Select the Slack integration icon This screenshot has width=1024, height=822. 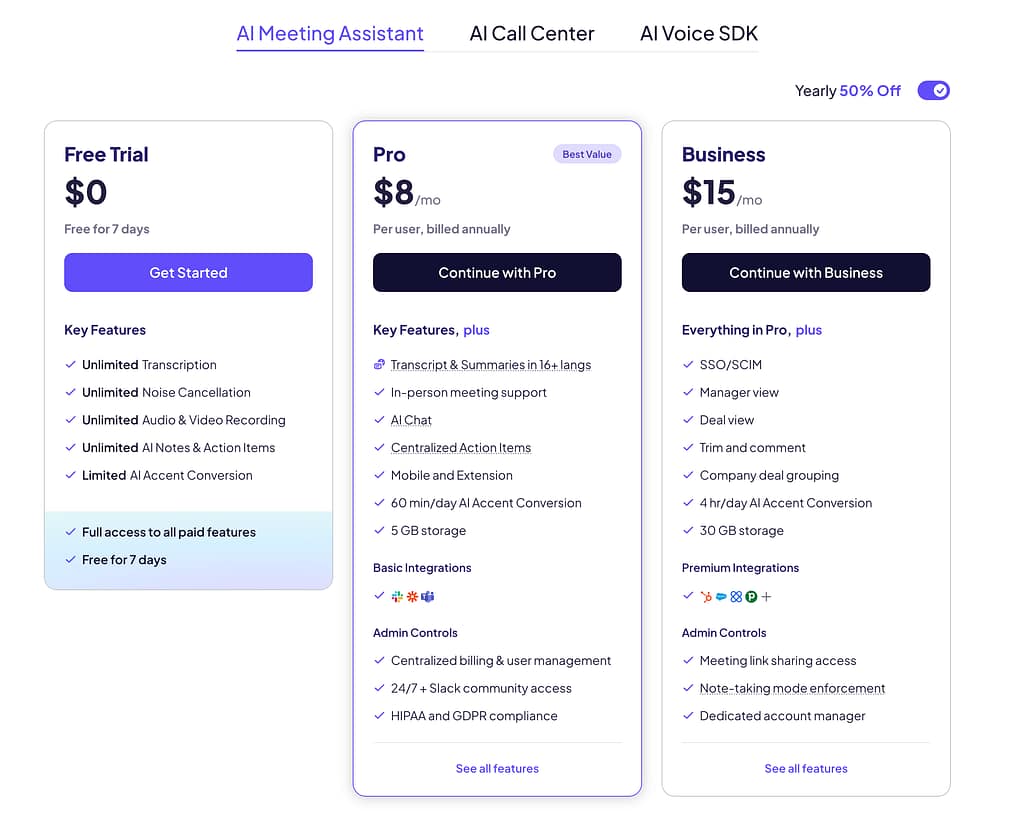397,597
